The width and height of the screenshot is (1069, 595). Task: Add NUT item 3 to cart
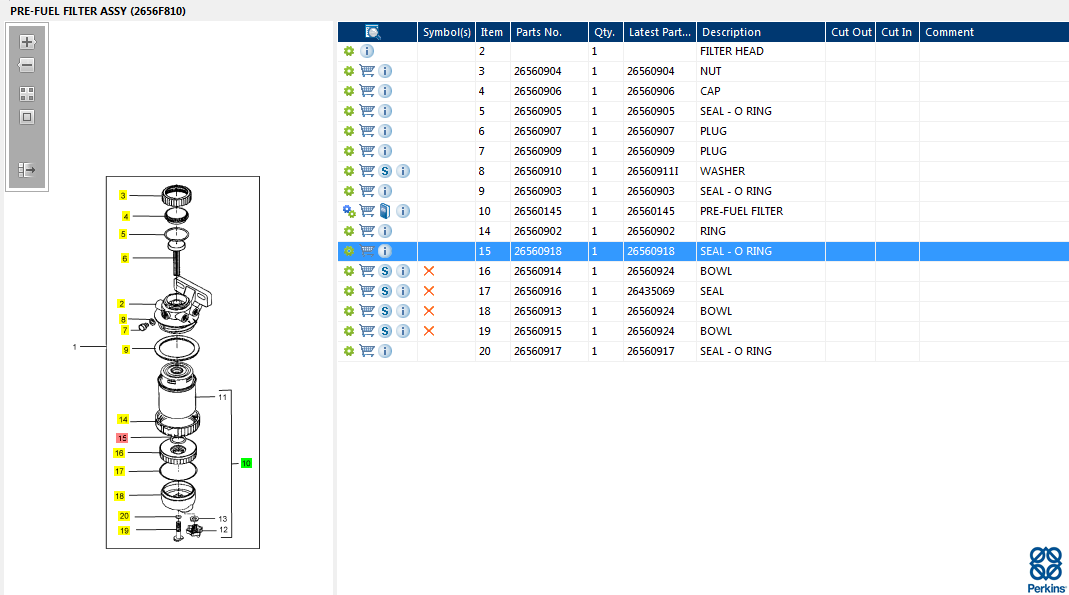[x=367, y=71]
